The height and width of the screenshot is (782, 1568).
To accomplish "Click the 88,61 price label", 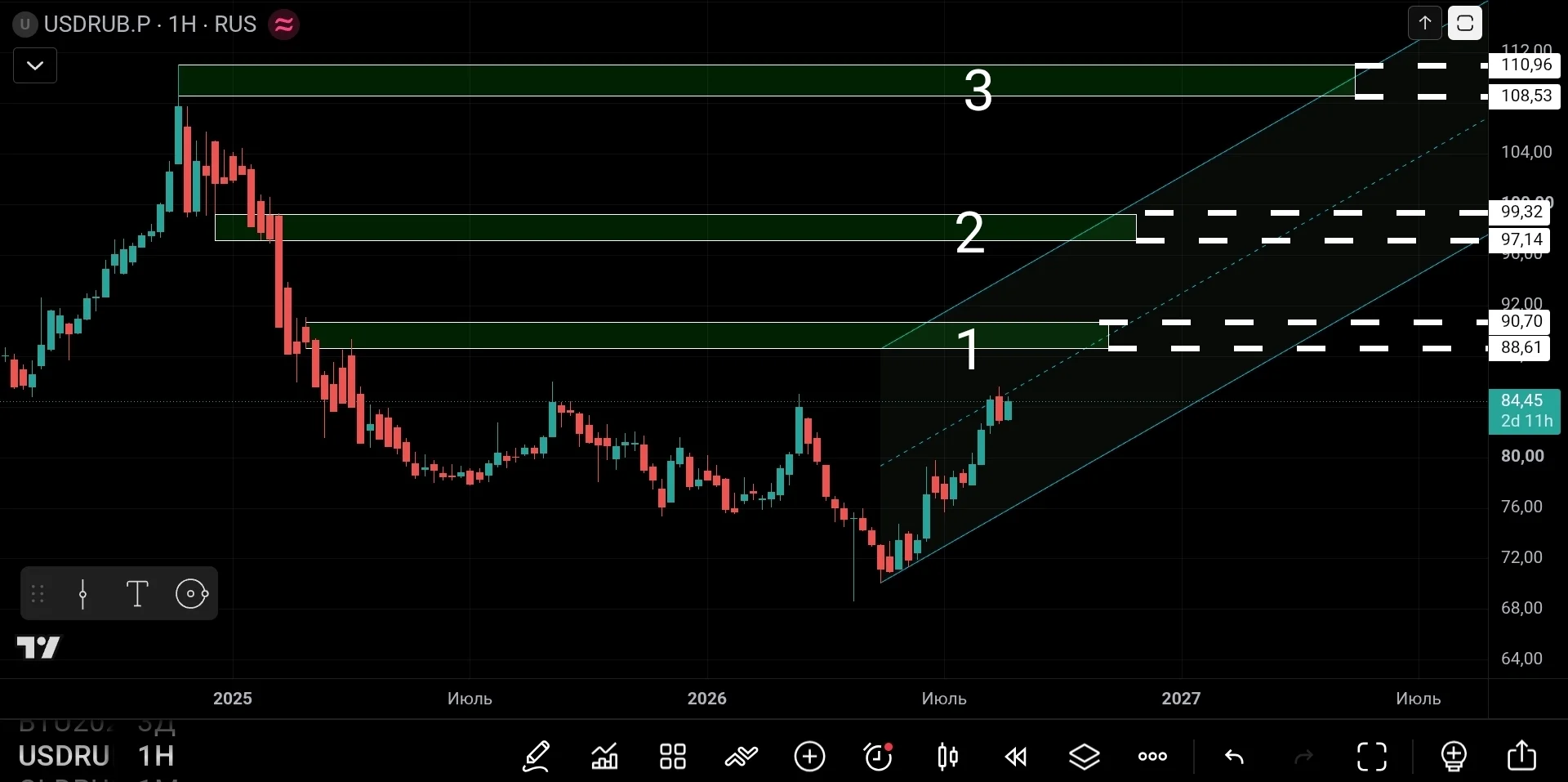I will [x=1521, y=347].
